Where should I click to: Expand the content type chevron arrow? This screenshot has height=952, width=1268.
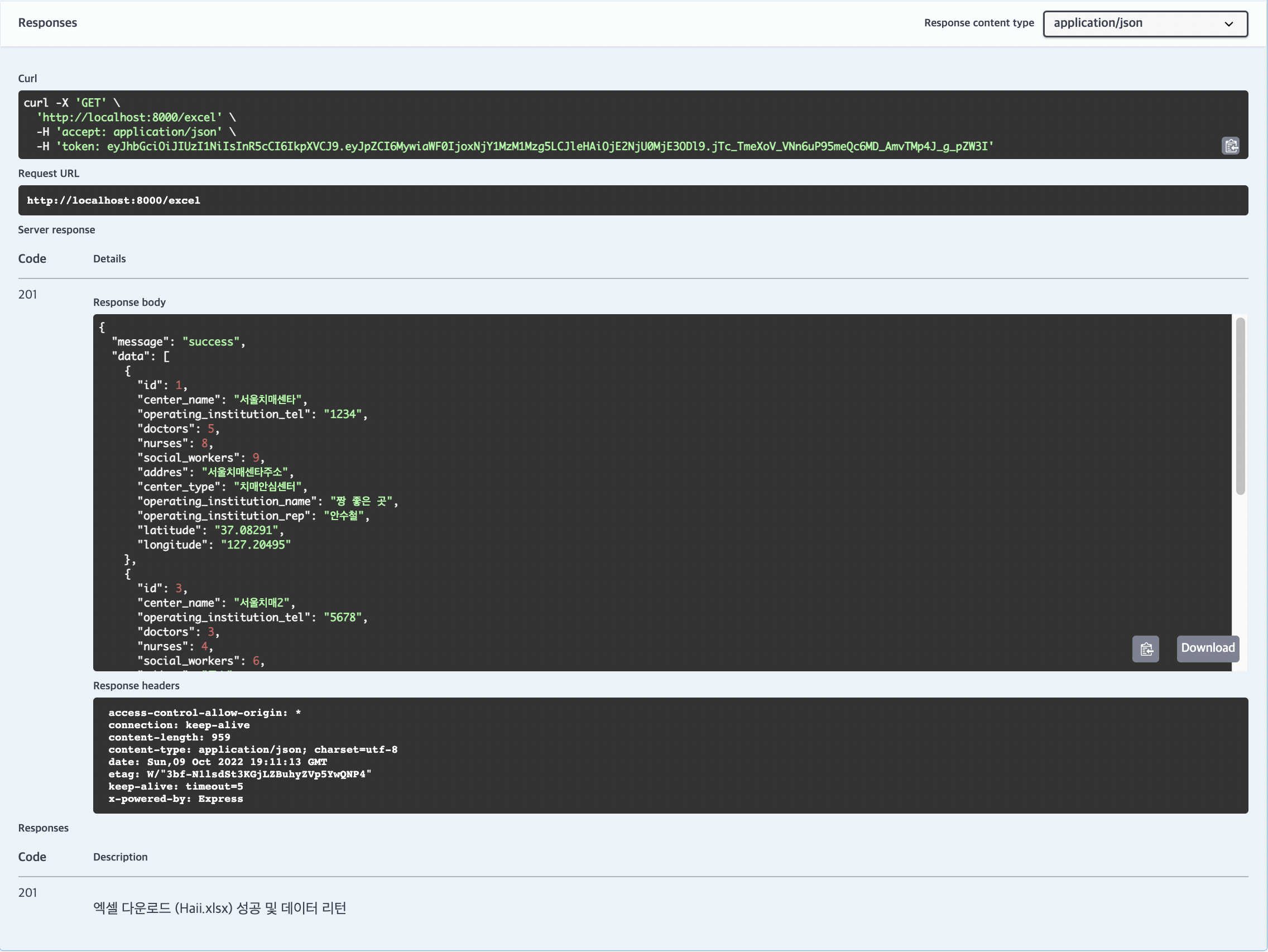[x=1228, y=24]
